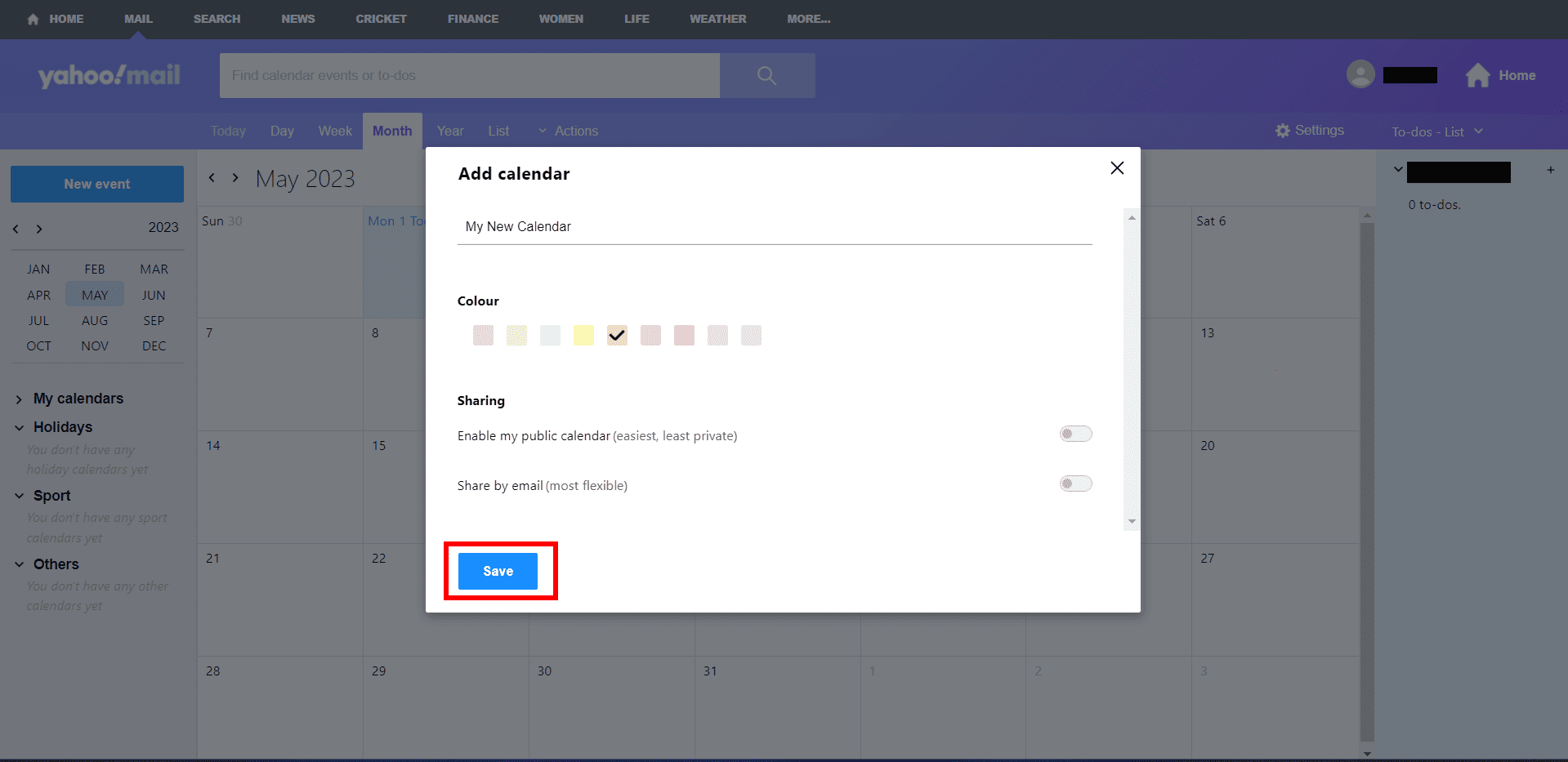Click the Find calendar events search box
This screenshot has width=1568, height=762.
(470, 75)
